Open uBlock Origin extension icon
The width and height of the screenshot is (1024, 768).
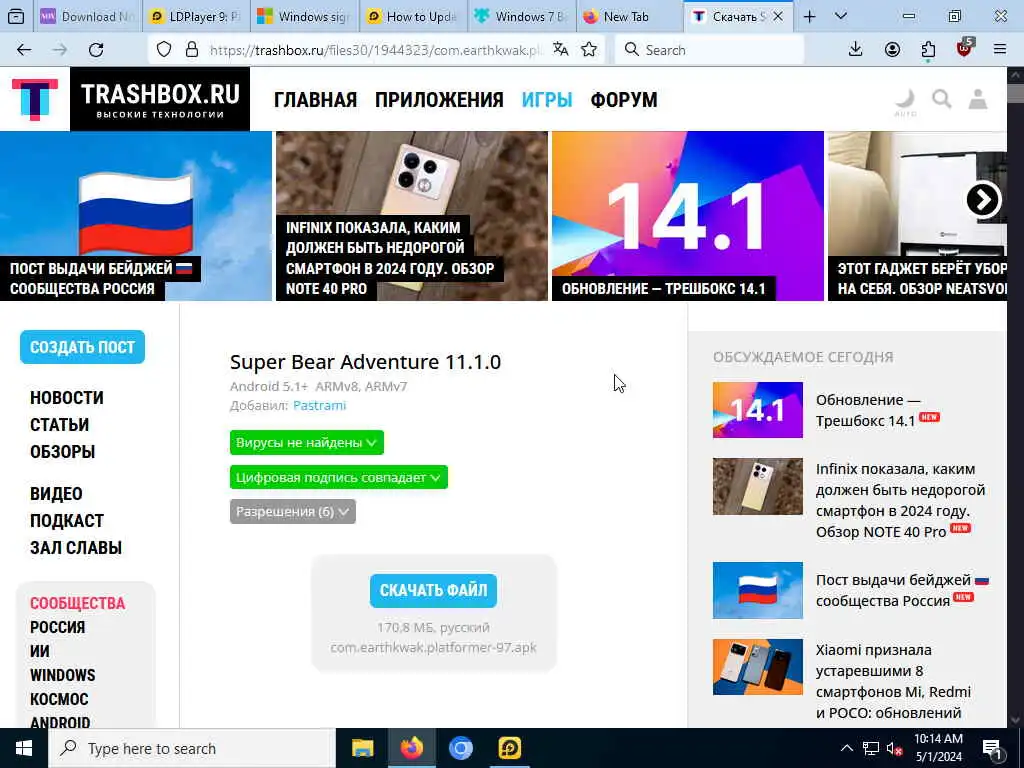pyautogui.click(x=965, y=48)
